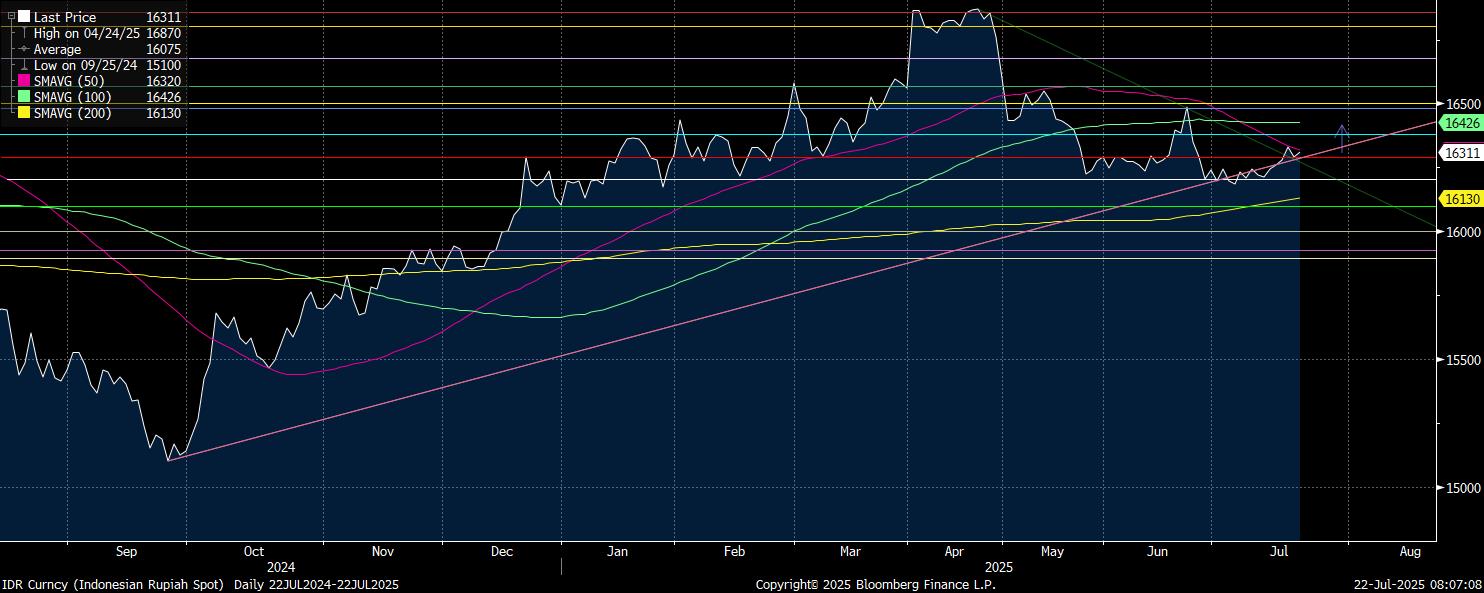
Task: Click the Dec label on date axis
Action: [x=501, y=551]
